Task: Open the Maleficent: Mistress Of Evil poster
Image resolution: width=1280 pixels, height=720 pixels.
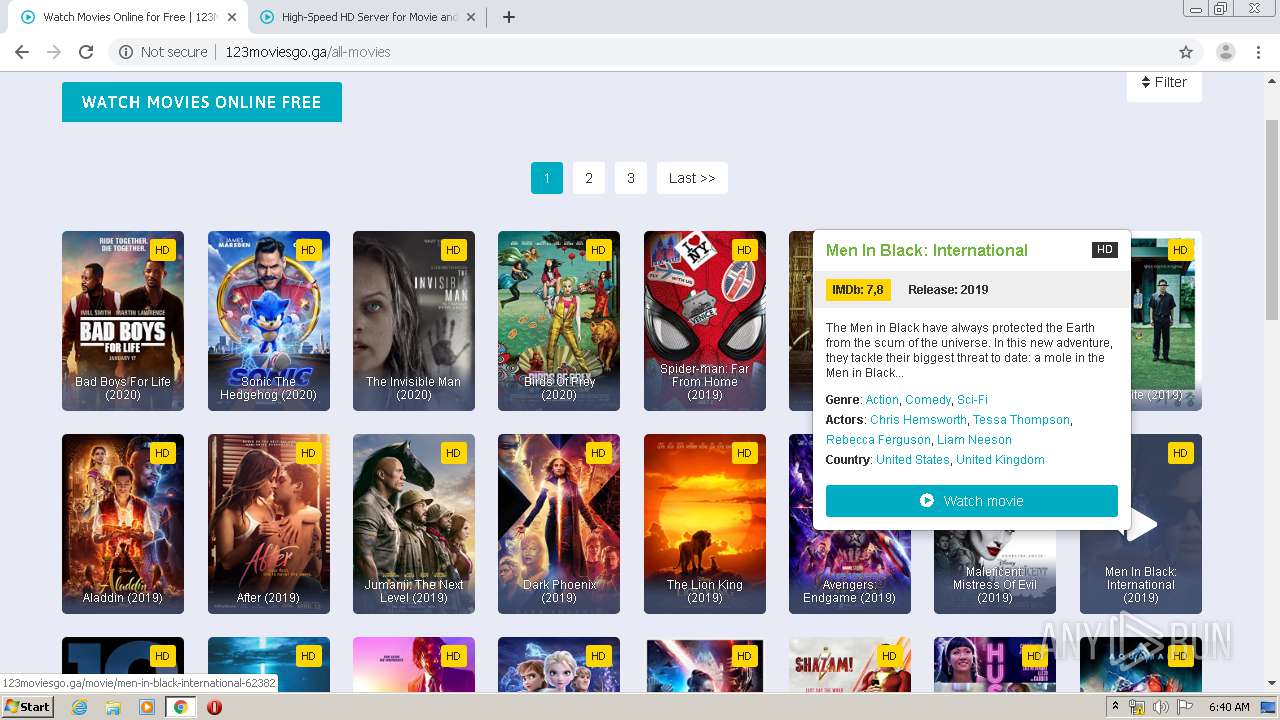Action: pyautogui.click(x=995, y=570)
